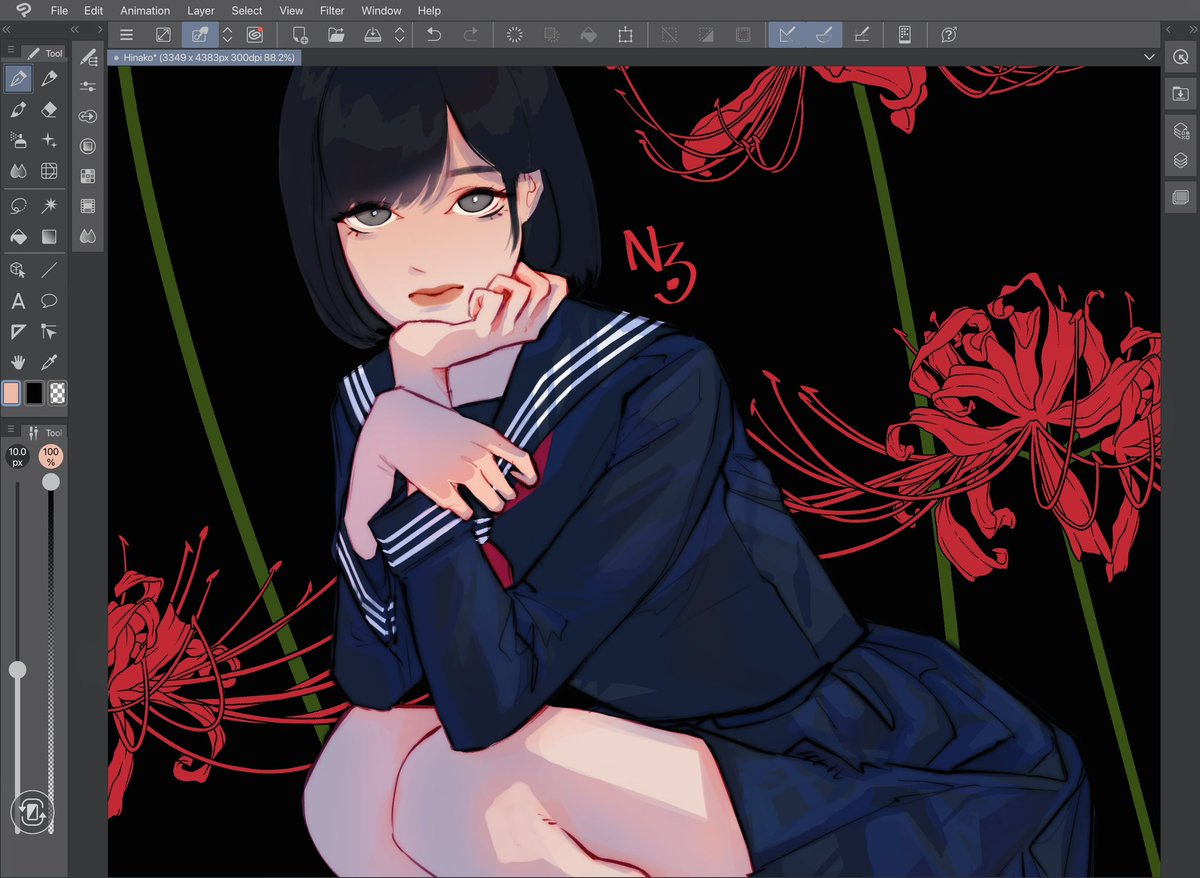The image size is (1200, 878).
Task: Toggle Snap to Special Ruler
Action: [823, 34]
